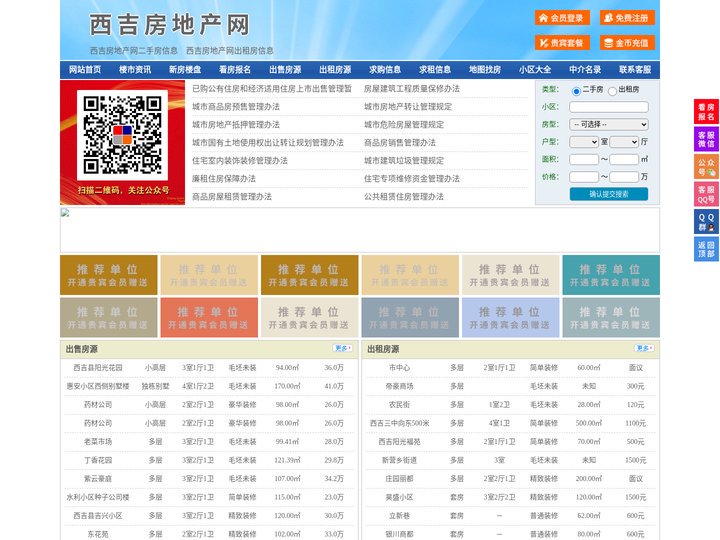Click 更多 in the 出售房源 header
Screen dimensions: 720x540
coord(343,349)
